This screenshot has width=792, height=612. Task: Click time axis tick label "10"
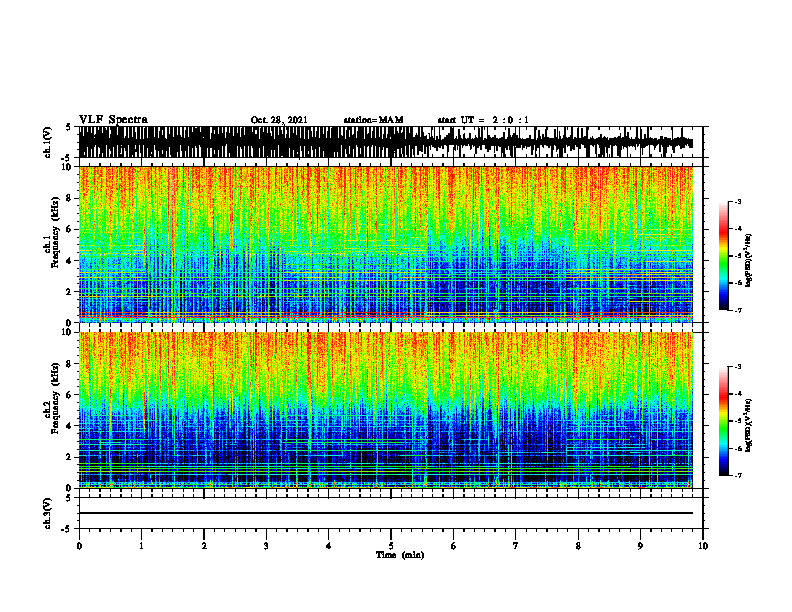703,546
